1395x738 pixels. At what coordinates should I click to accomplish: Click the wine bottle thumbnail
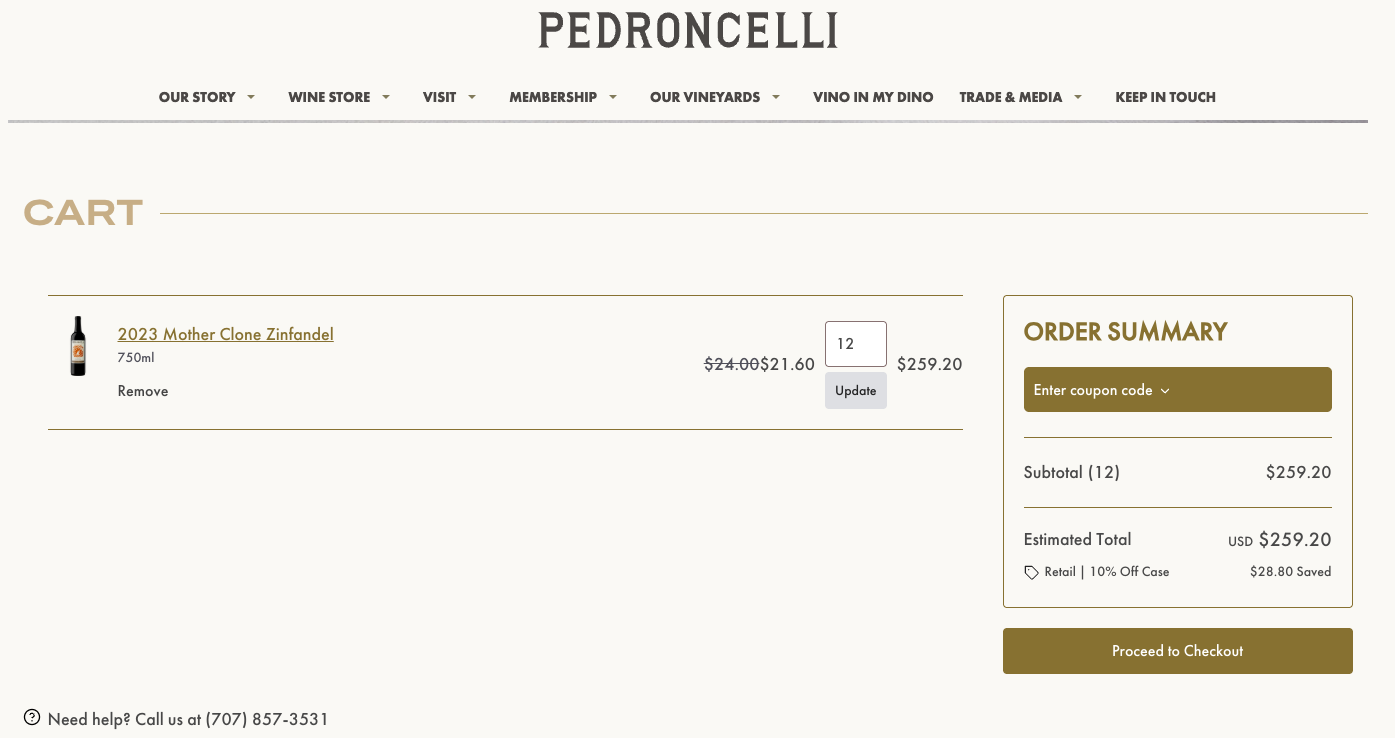[78, 346]
